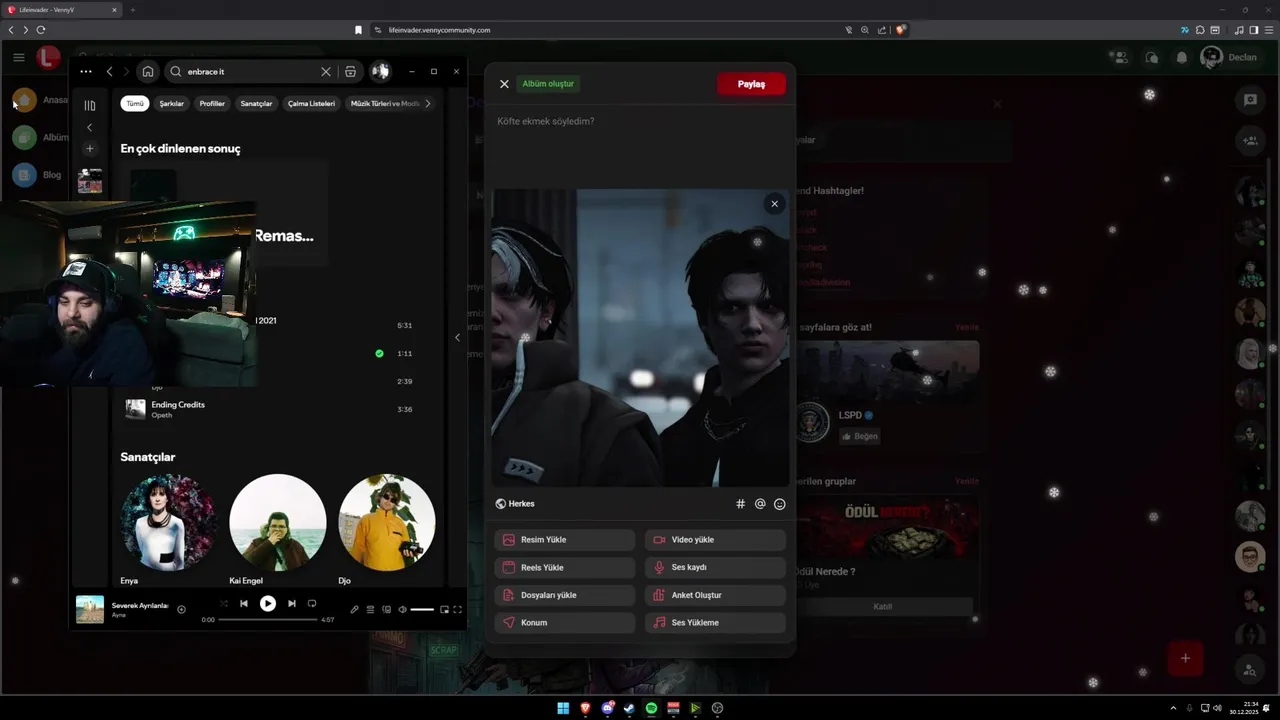Viewport: 1280px width, 720px height.
Task: Click Video yükle button
Action: click(715, 540)
